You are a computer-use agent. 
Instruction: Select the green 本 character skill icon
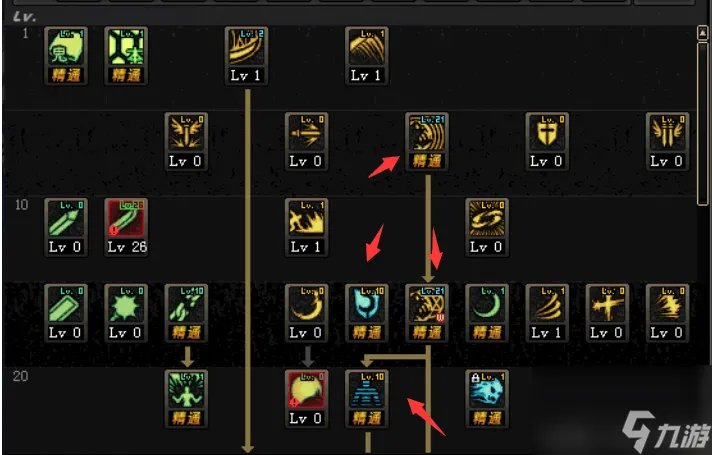[126, 55]
